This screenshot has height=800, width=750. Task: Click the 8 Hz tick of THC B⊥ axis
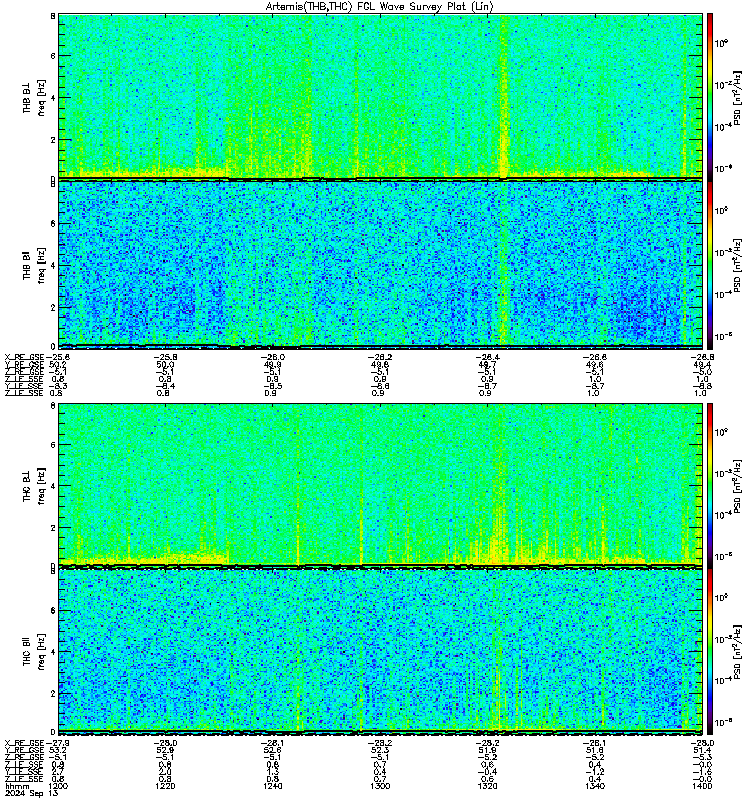coord(53,406)
